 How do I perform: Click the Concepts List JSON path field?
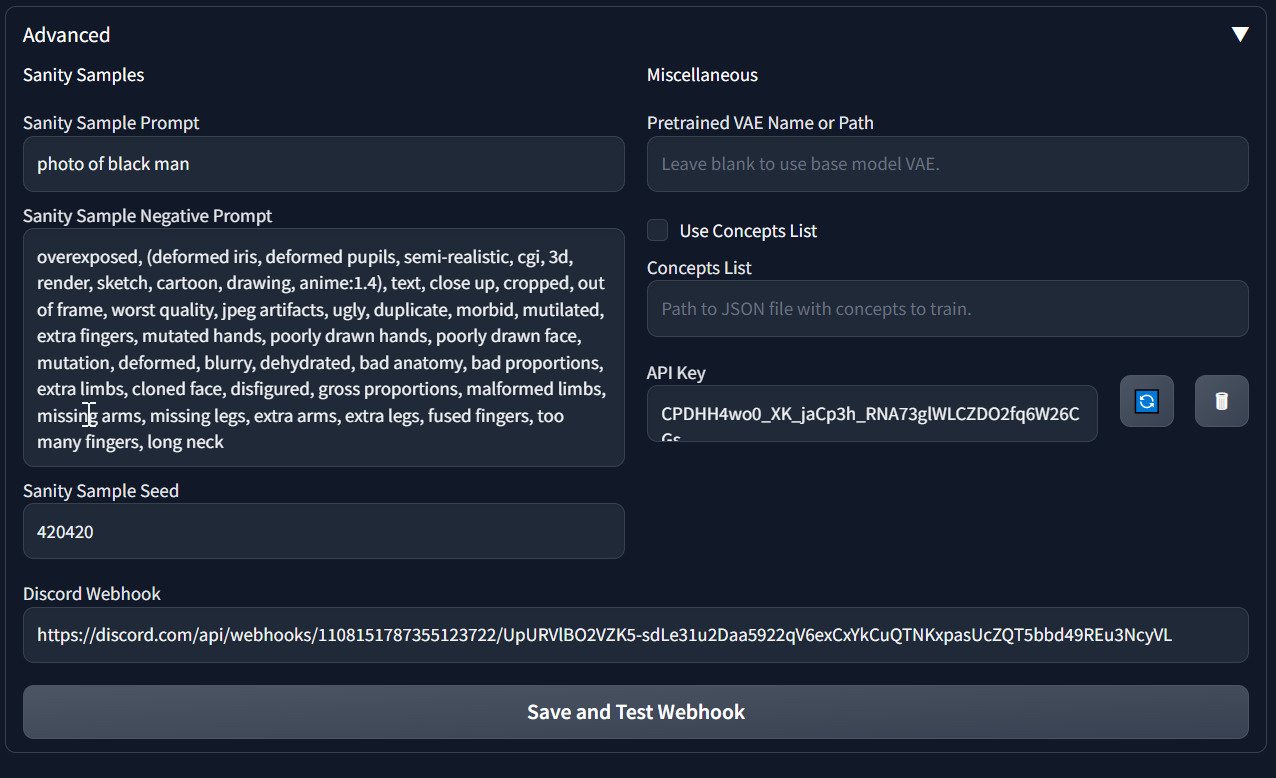coord(947,308)
